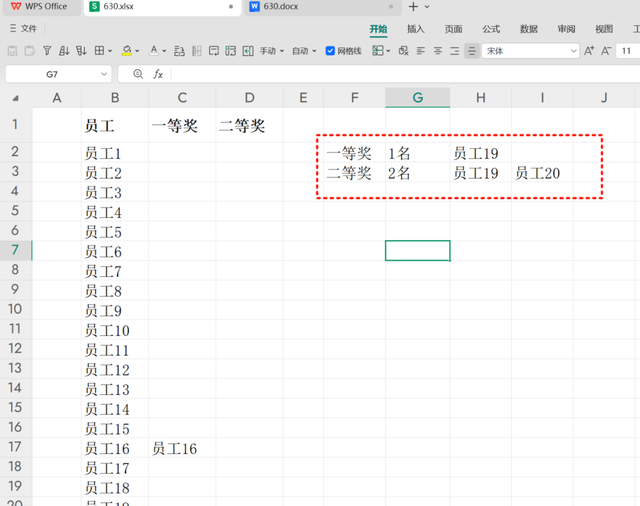Click into the formula bar input
The width and height of the screenshot is (640, 506).
point(406,74)
